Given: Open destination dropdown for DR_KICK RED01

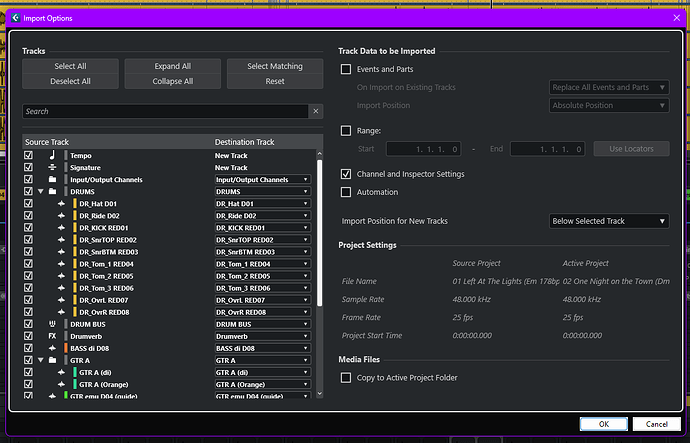Looking at the screenshot, I should click(263, 228).
